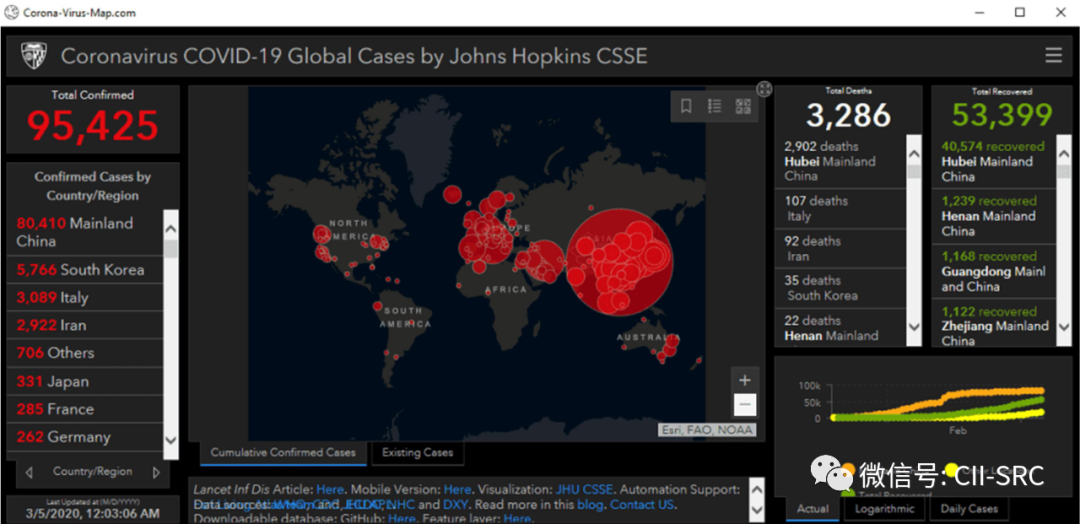
Task: Open GitHub 'Here' database link
Action: 402,518
